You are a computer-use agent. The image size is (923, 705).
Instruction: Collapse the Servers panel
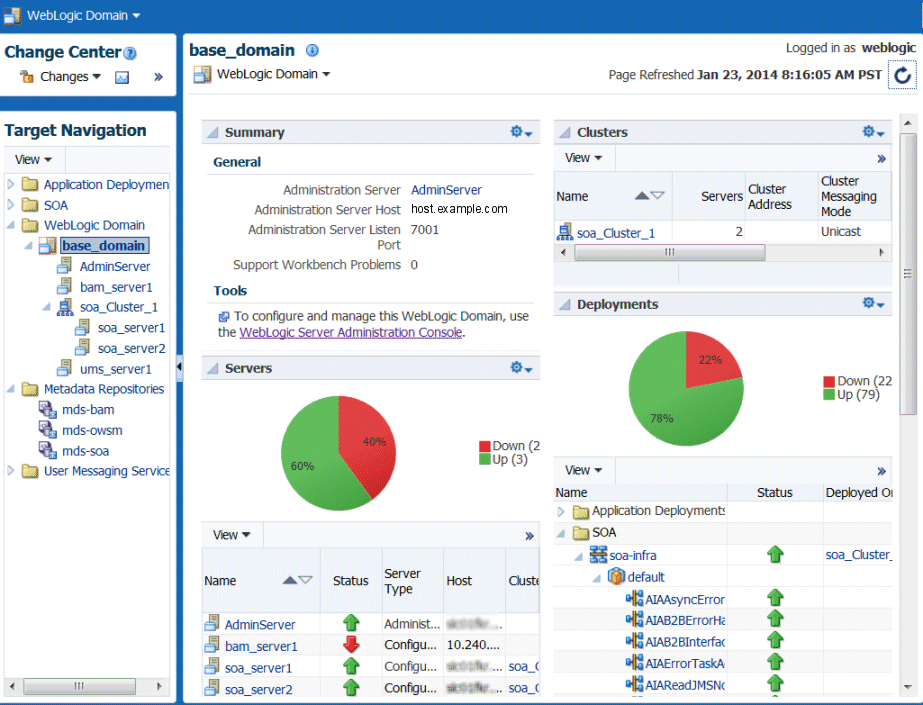(x=212, y=368)
